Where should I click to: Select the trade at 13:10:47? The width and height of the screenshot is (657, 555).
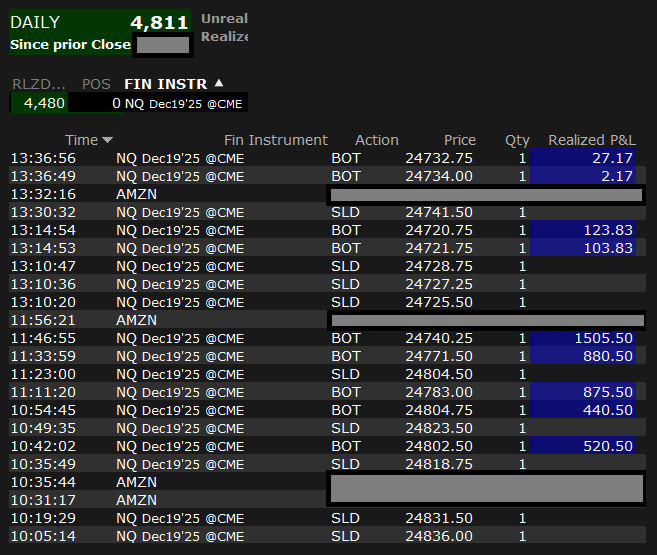coord(327,266)
